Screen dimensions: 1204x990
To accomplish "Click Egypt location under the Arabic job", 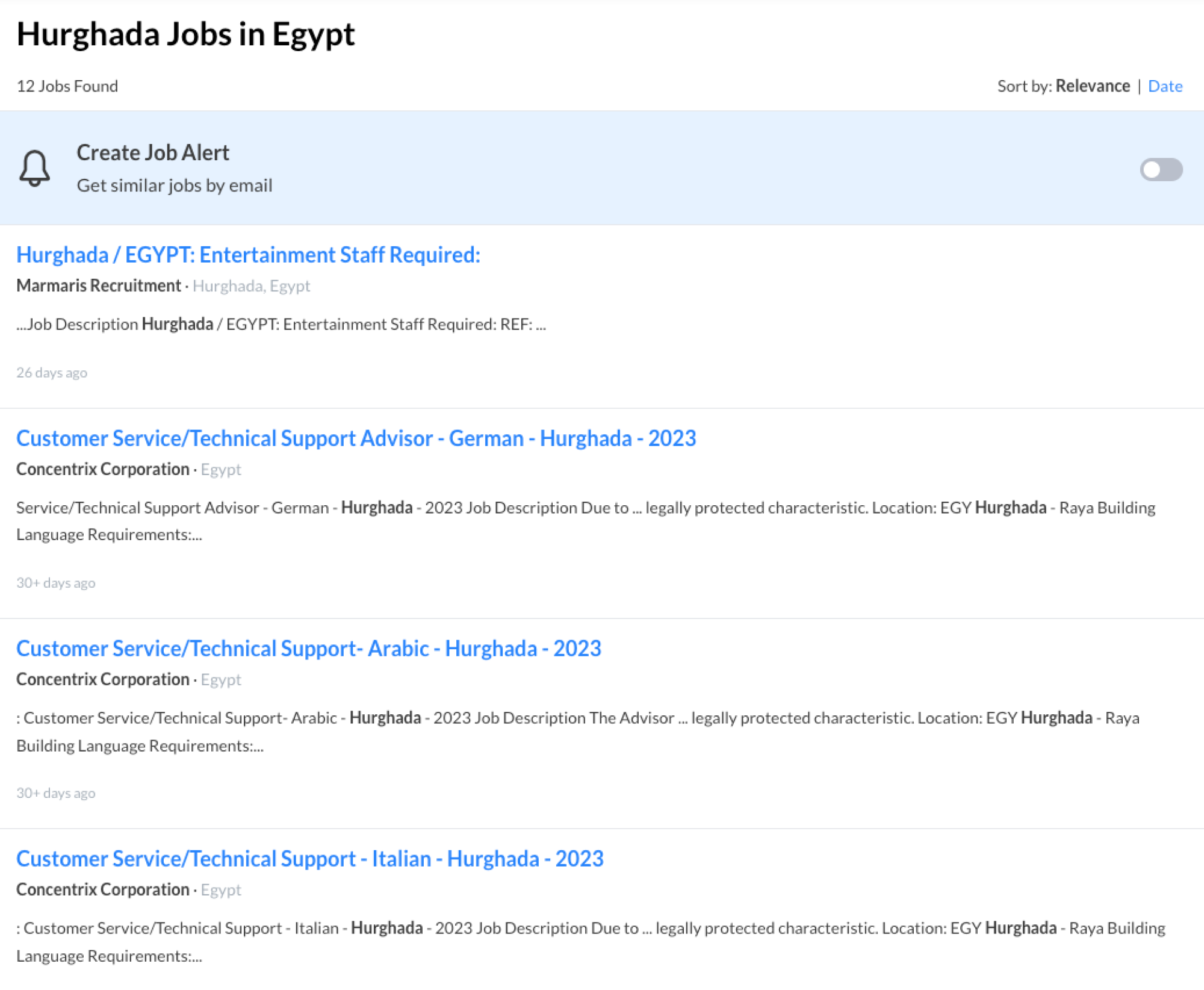I will point(221,680).
